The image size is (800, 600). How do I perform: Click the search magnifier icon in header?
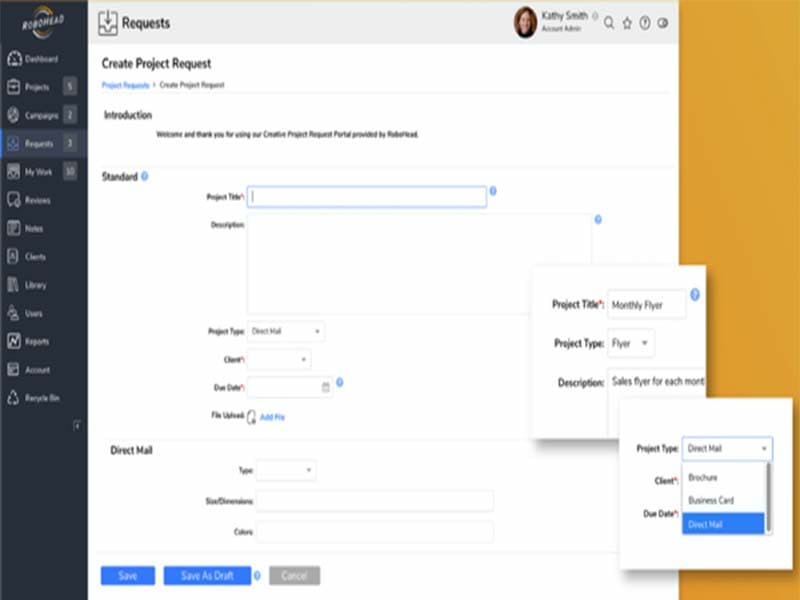[609, 23]
